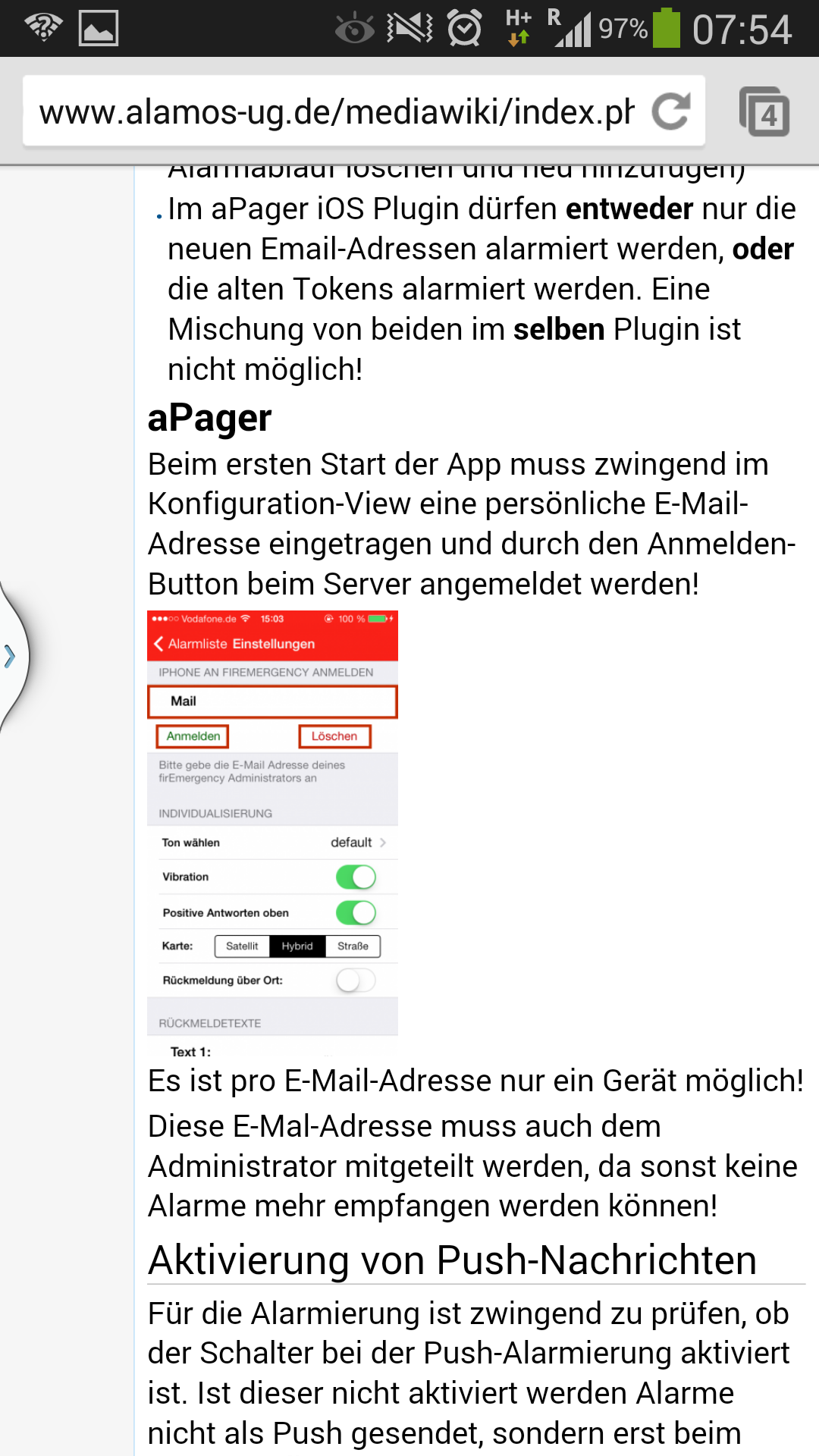This screenshot has height=1456, width=819.
Task: Tap the smart stay eye icon
Action: tap(354, 29)
